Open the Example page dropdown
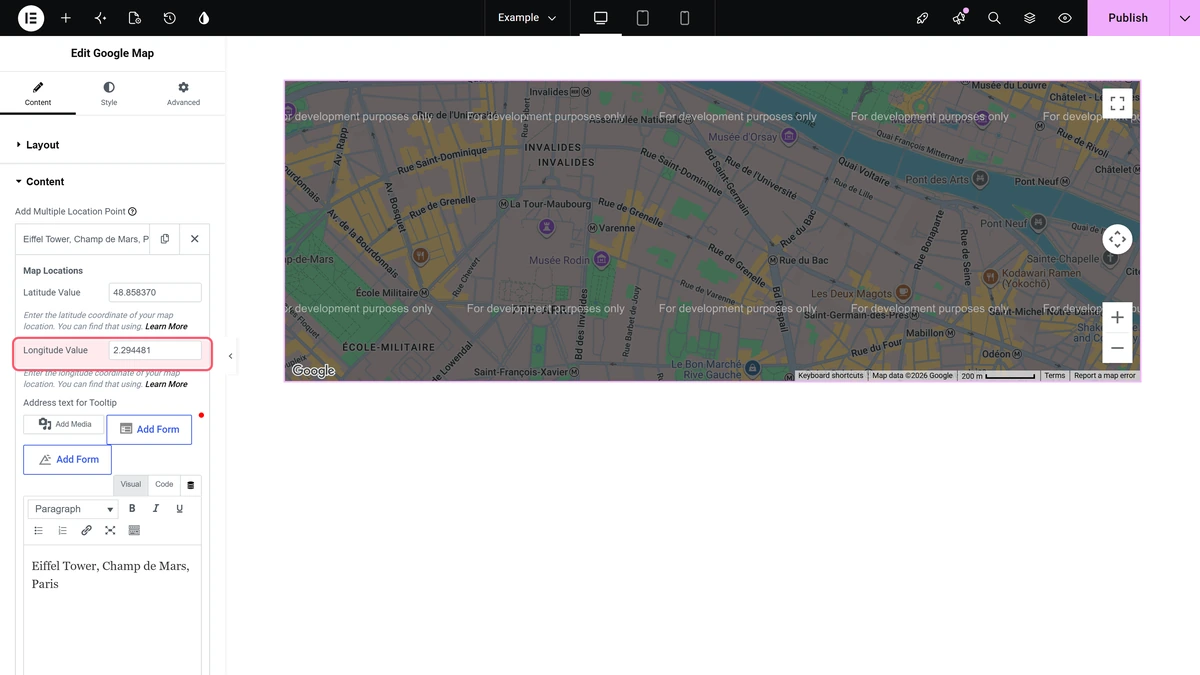This screenshot has height=675, width=1200. pos(527,18)
